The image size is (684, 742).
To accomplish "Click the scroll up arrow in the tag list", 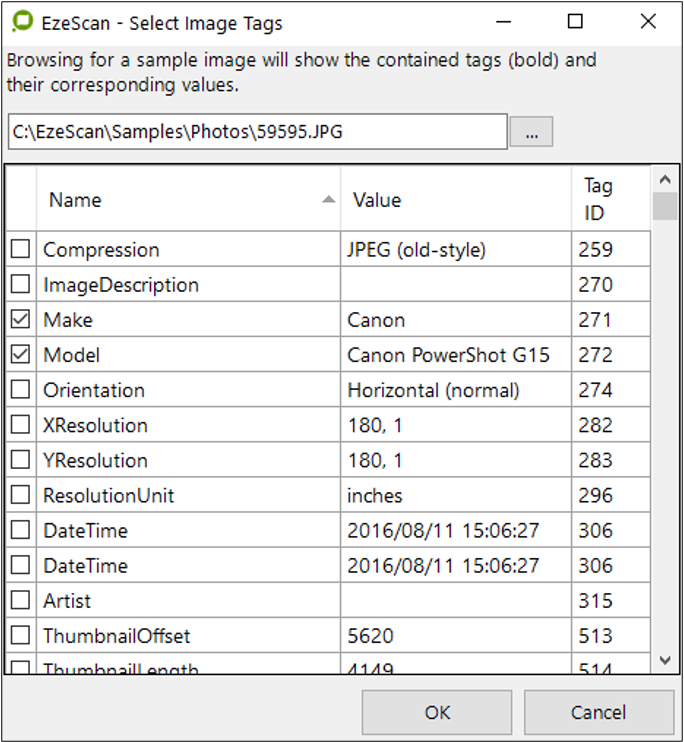I will (x=664, y=179).
